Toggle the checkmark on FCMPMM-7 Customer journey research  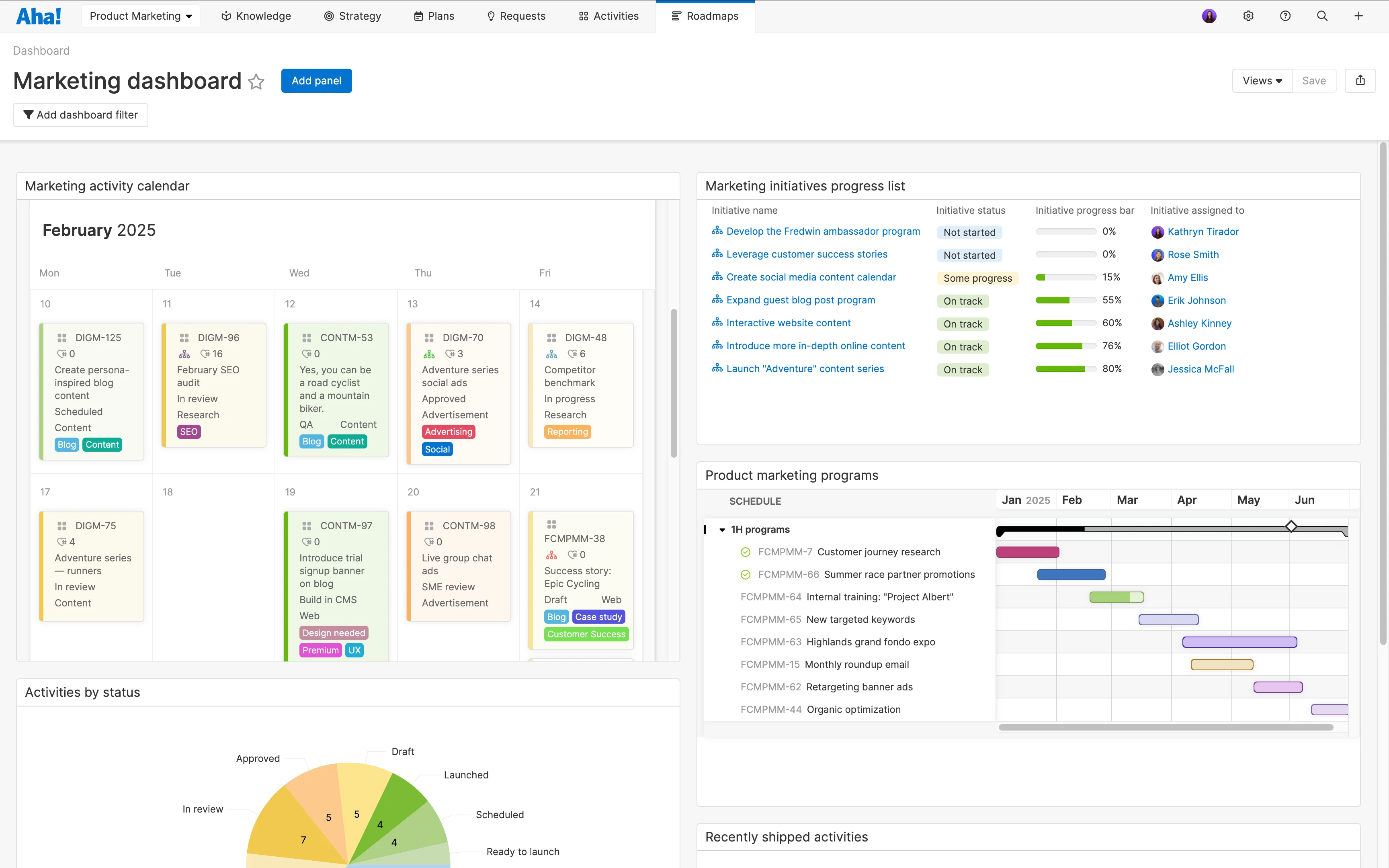[745, 552]
